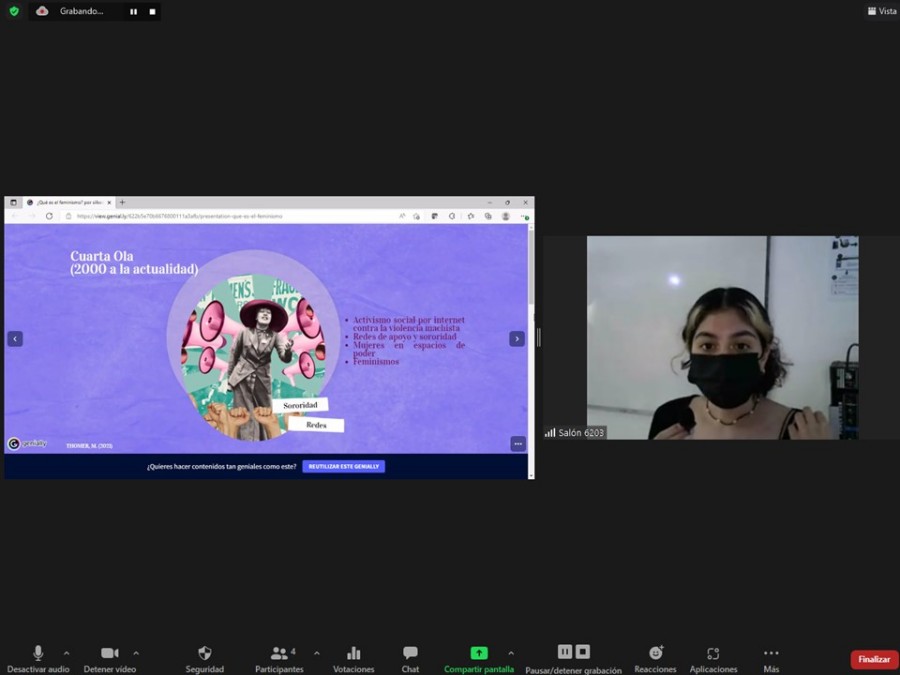The width and height of the screenshot is (900, 675).
Task: Click browser read aloud icon
Action: pos(402,216)
